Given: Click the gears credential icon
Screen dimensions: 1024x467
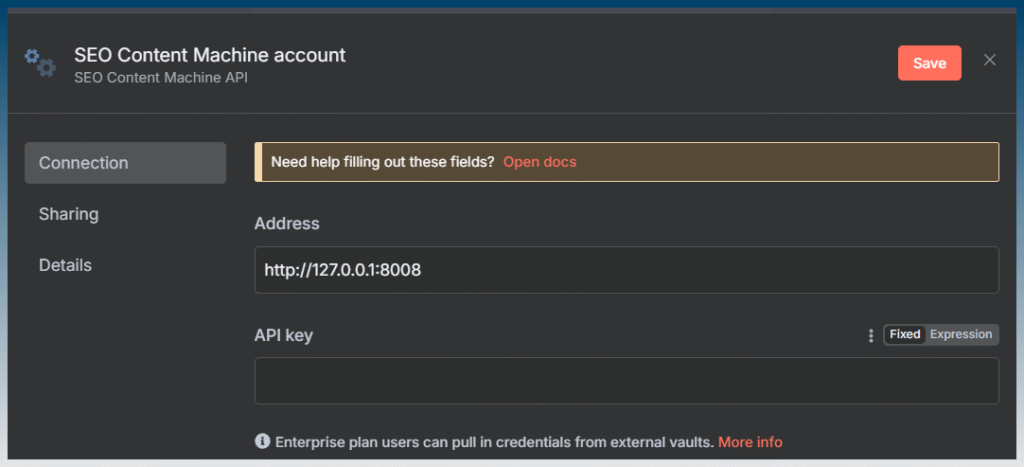Looking at the screenshot, I should point(40,63).
